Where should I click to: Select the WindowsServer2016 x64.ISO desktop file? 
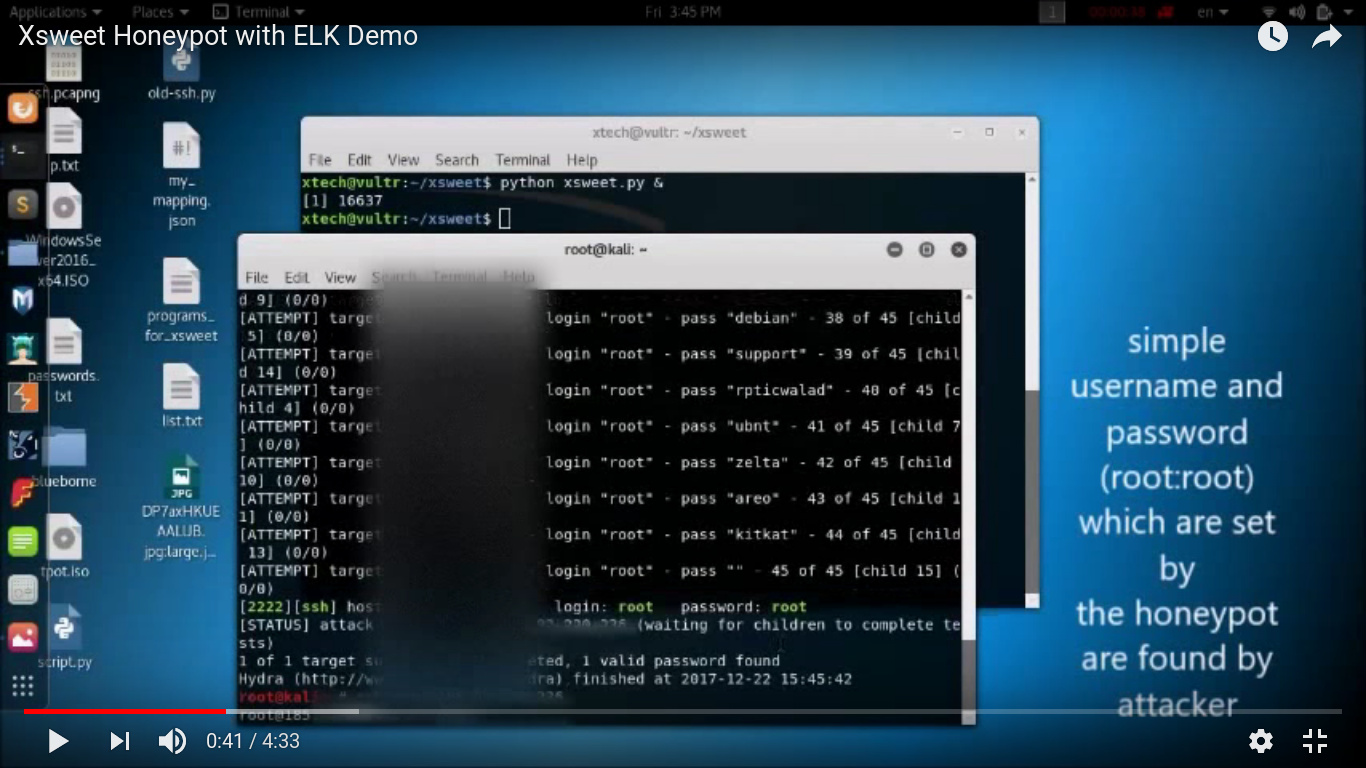(x=64, y=237)
